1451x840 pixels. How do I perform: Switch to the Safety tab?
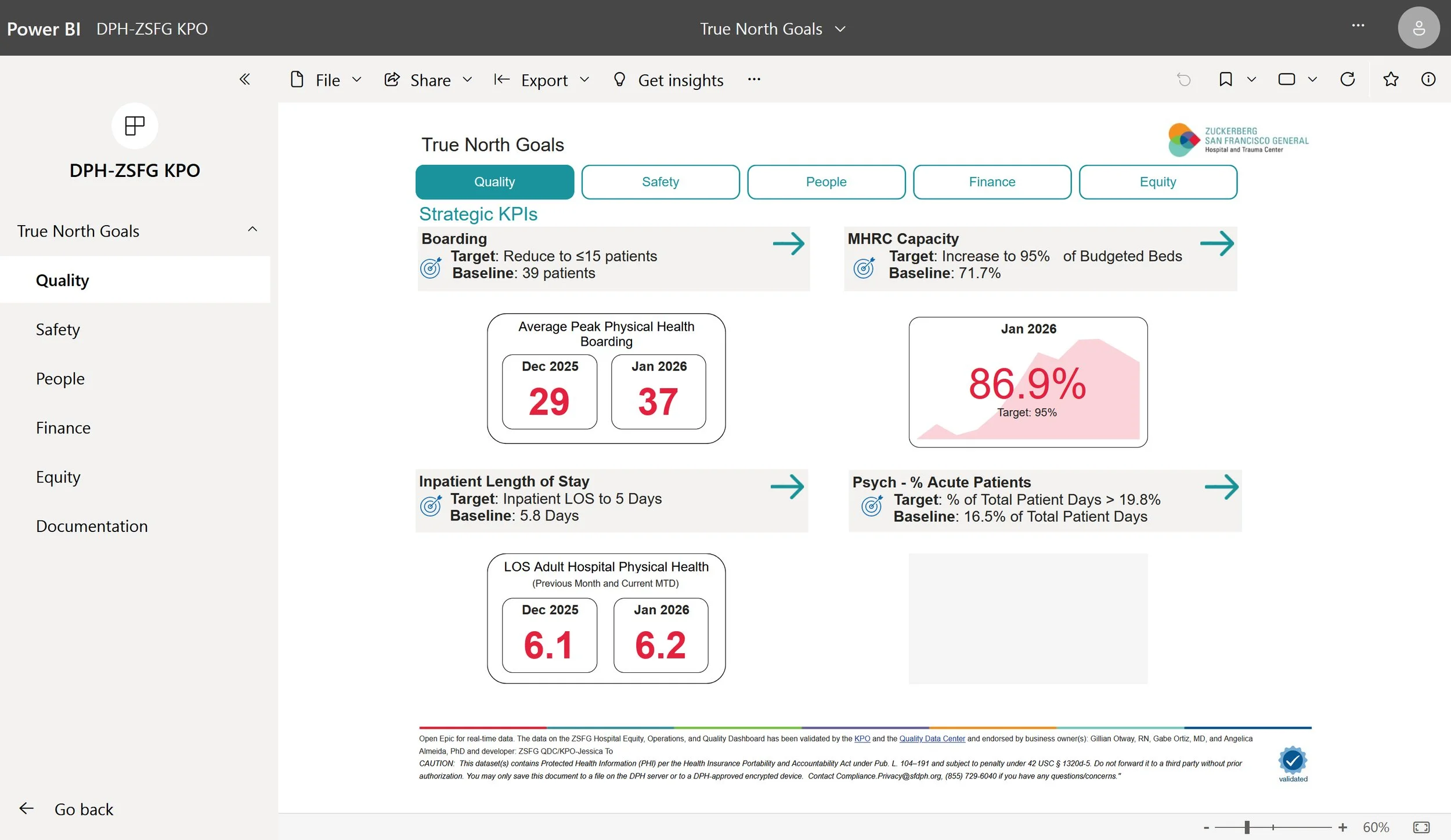660,182
